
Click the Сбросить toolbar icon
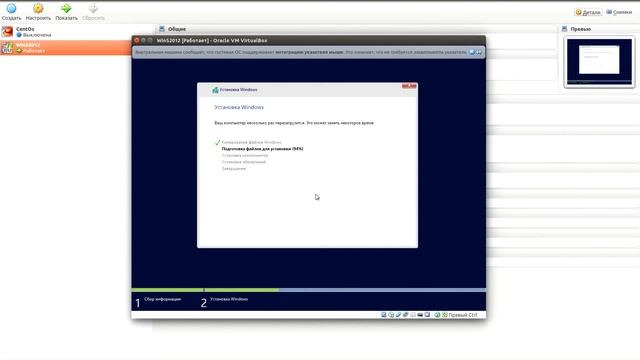click(x=93, y=8)
